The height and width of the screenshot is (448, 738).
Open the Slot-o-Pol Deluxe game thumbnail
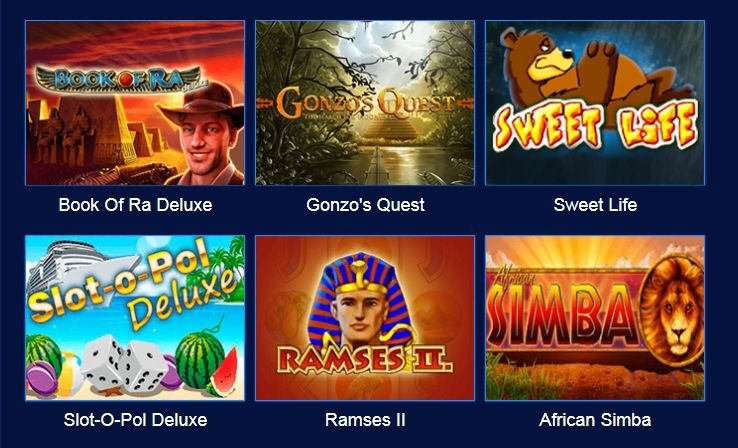[x=135, y=318]
